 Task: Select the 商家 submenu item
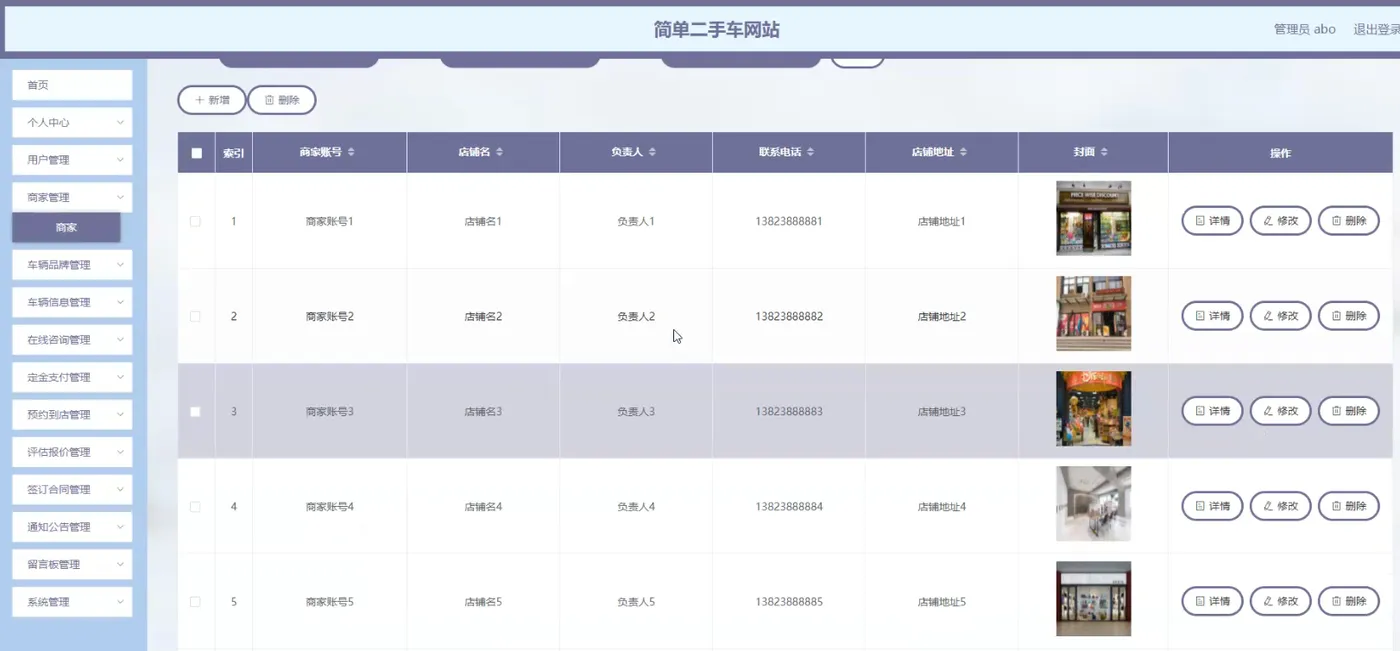[66, 227]
